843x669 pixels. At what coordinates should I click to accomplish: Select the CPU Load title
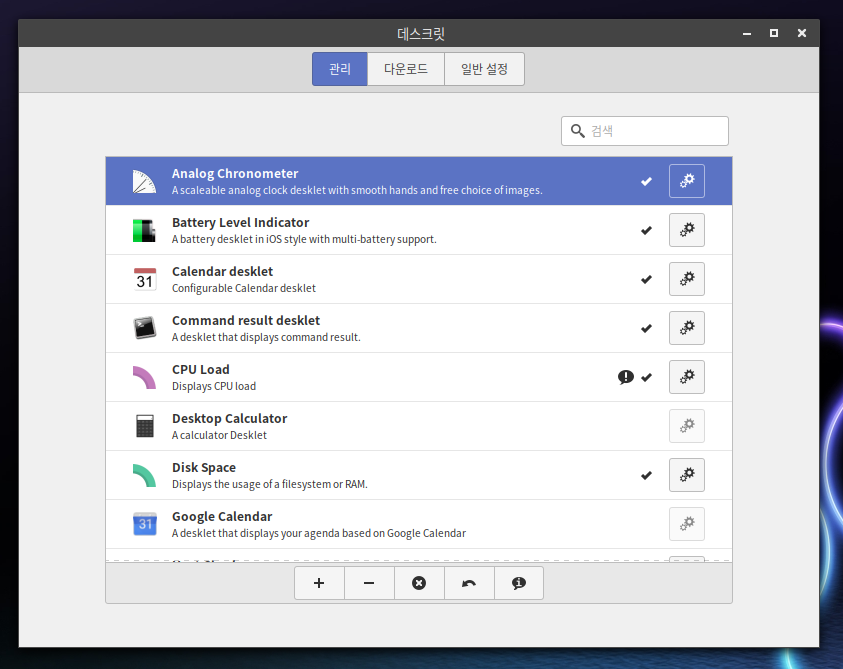(x=201, y=369)
